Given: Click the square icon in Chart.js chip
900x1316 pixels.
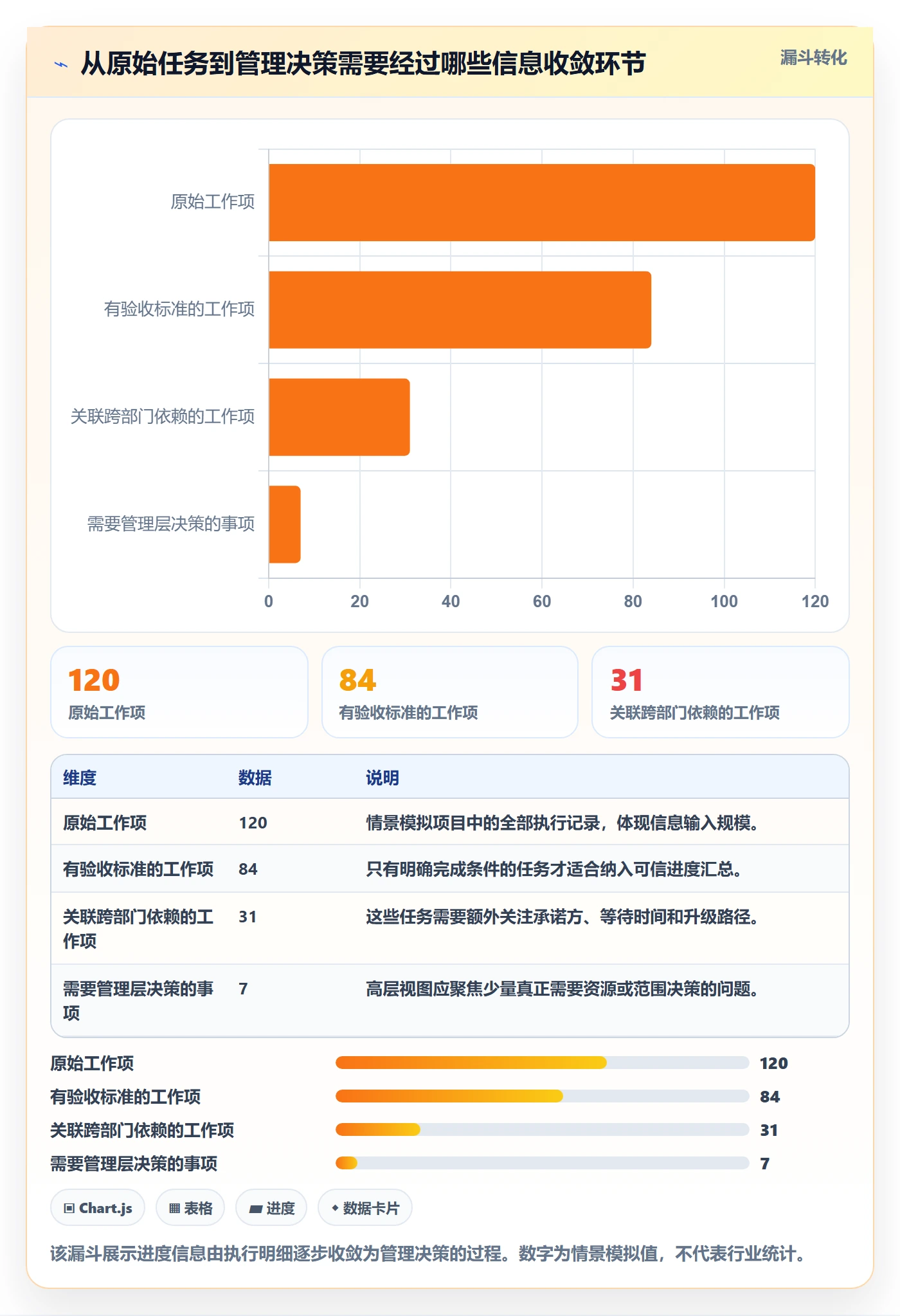Looking at the screenshot, I should click(x=69, y=1209).
